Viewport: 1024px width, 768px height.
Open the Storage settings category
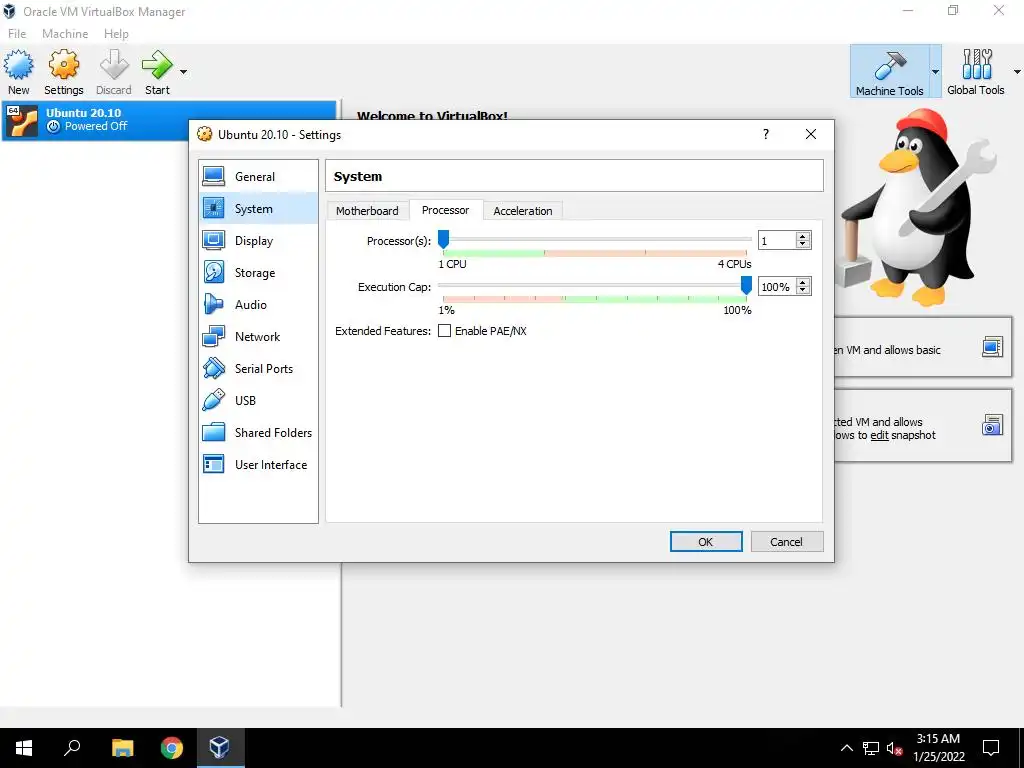pyautogui.click(x=258, y=272)
